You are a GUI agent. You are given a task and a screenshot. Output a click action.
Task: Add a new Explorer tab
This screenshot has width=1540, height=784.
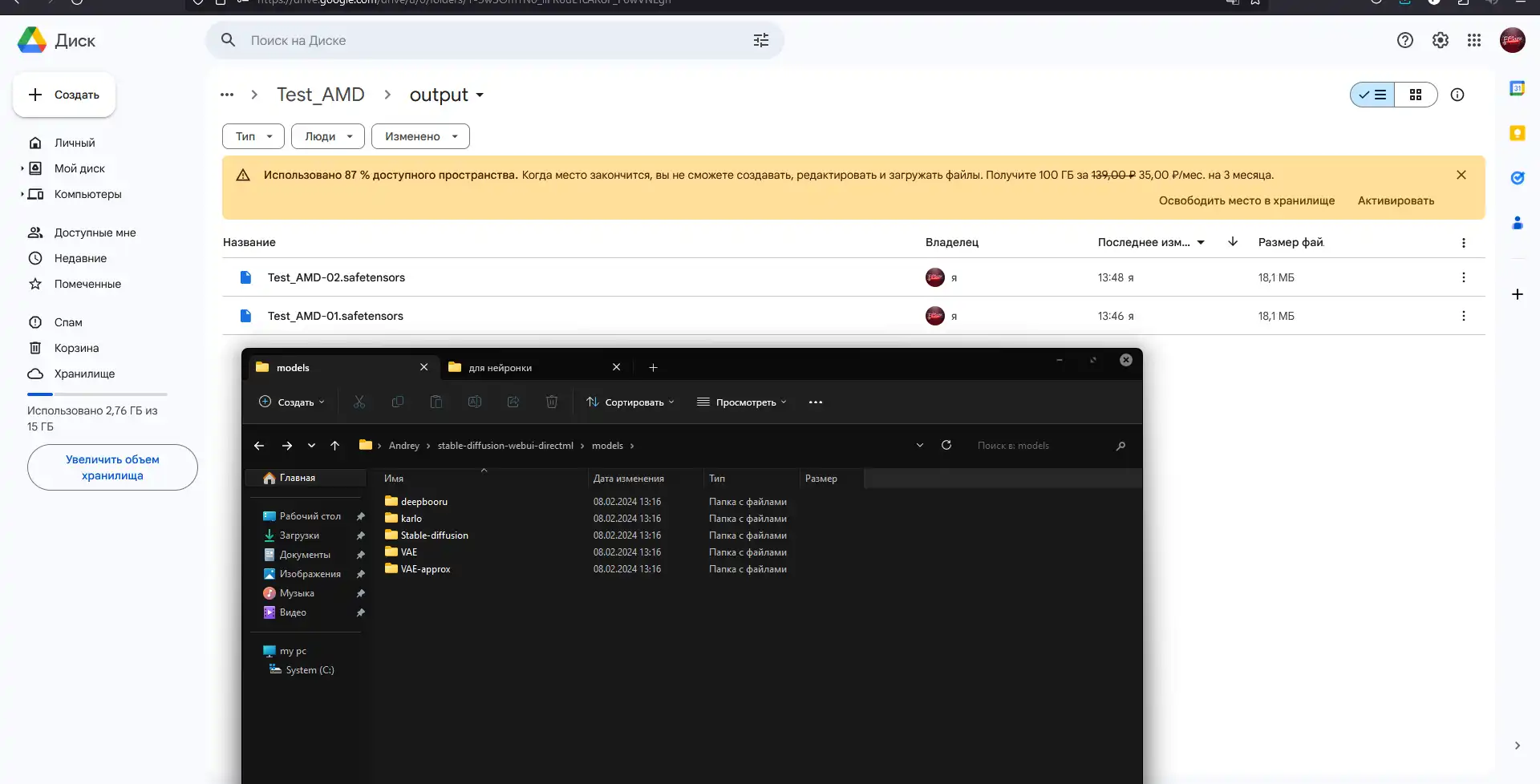tap(653, 367)
